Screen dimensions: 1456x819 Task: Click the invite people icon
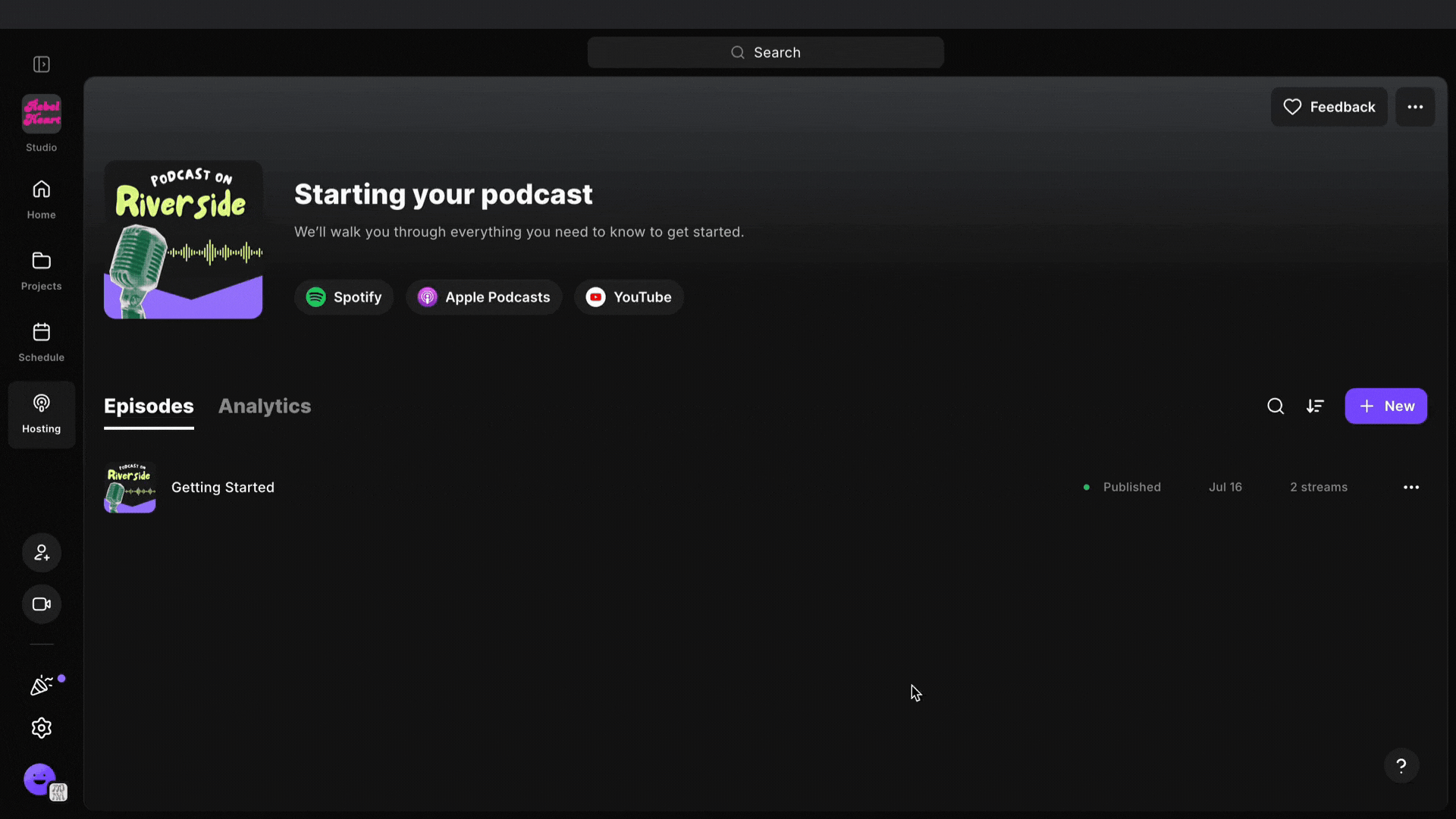[42, 553]
